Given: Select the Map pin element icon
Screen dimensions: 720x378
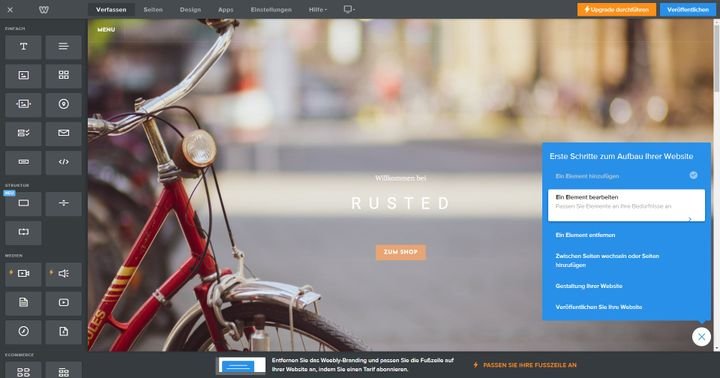Looking at the screenshot, I should 63,105.
